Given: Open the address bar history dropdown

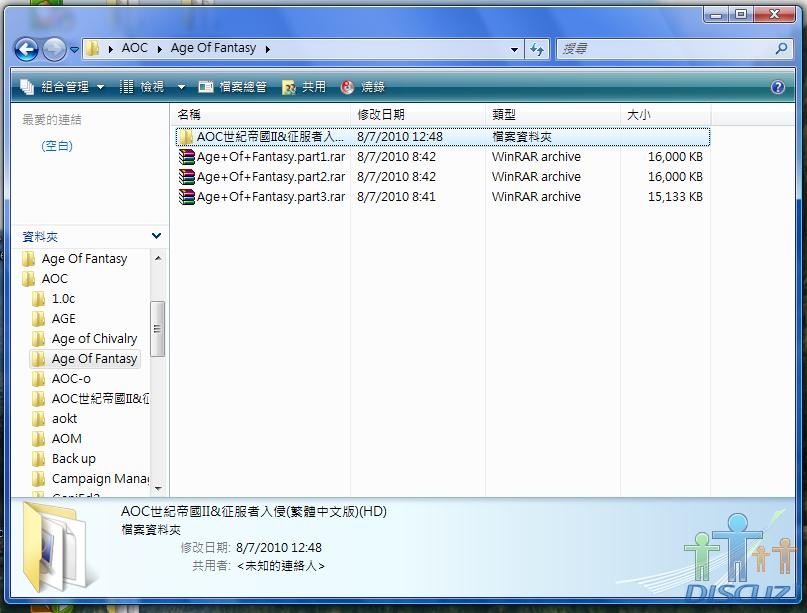Looking at the screenshot, I should tap(514, 49).
